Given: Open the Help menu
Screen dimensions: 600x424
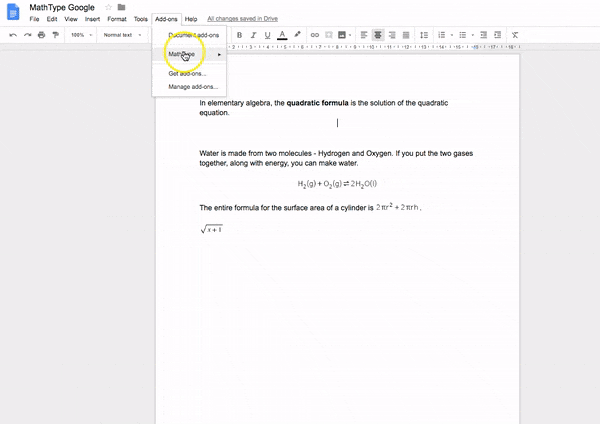Looking at the screenshot, I should [x=191, y=19].
